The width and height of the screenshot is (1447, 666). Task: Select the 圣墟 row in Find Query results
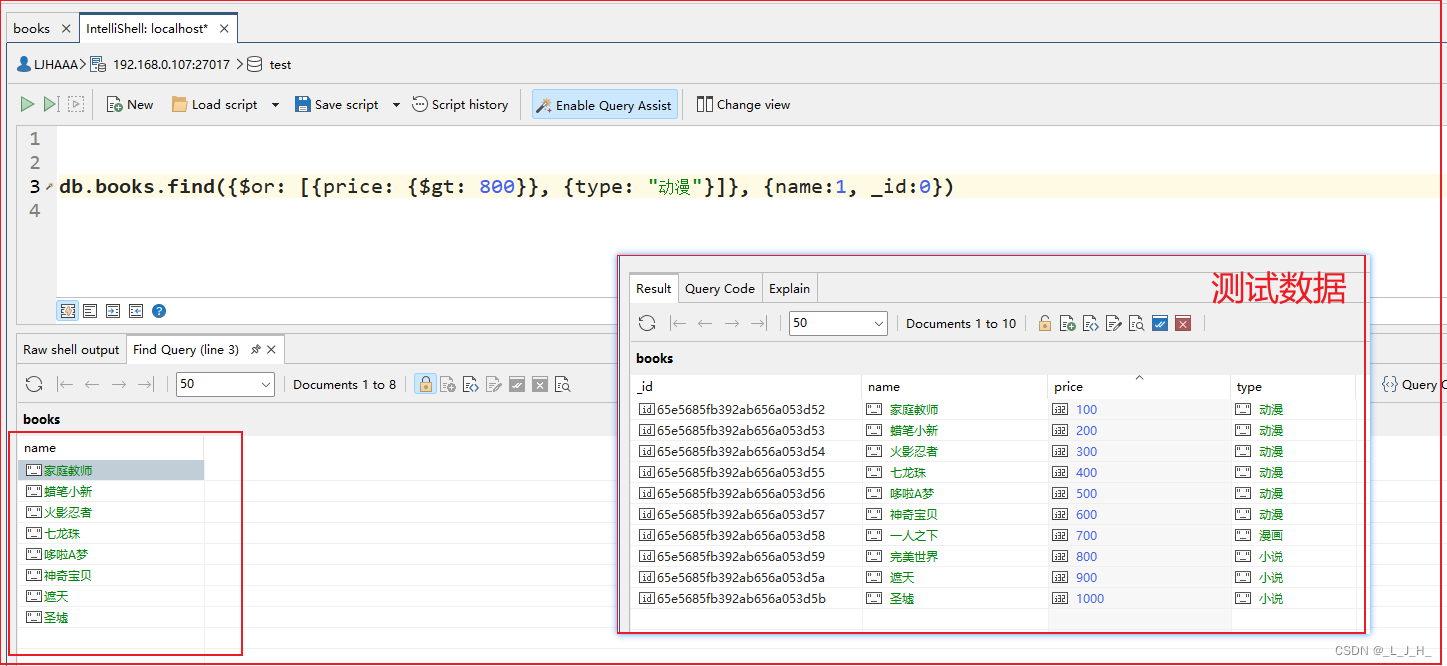pyautogui.click(x=111, y=617)
